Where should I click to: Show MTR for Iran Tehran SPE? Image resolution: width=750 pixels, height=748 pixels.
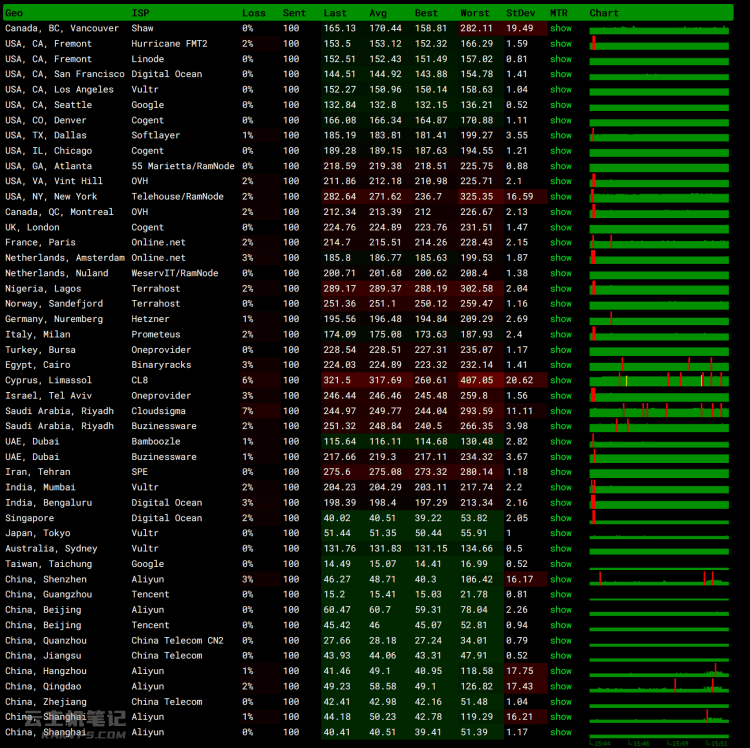[561, 472]
